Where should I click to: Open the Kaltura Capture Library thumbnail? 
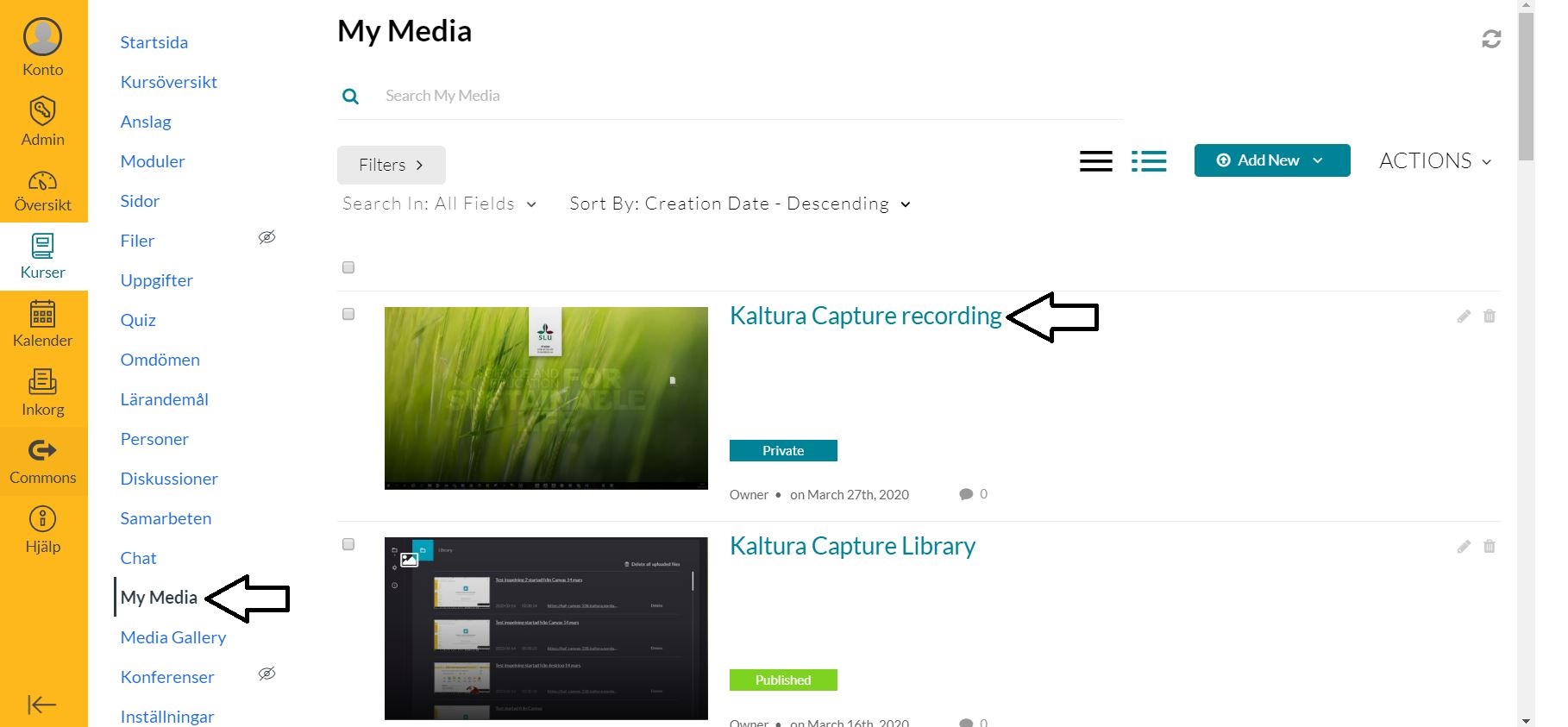click(x=546, y=629)
